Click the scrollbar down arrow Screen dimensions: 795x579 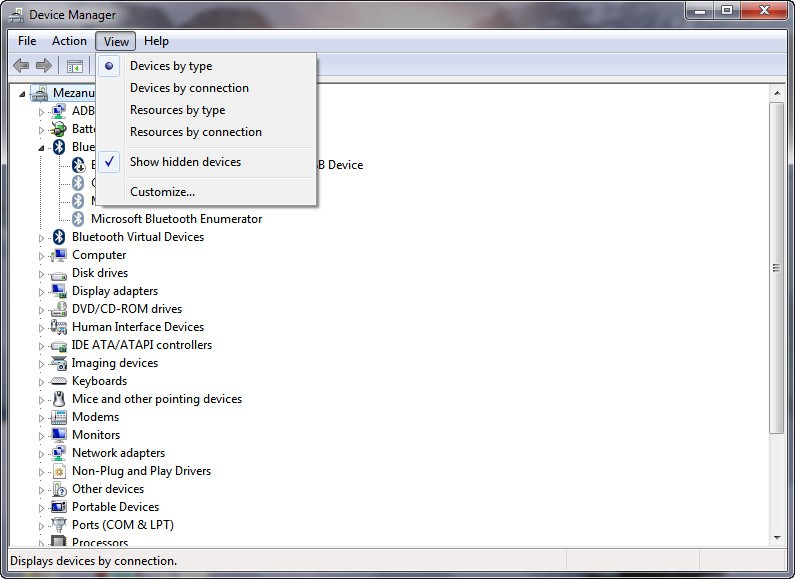pyautogui.click(x=776, y=538)
